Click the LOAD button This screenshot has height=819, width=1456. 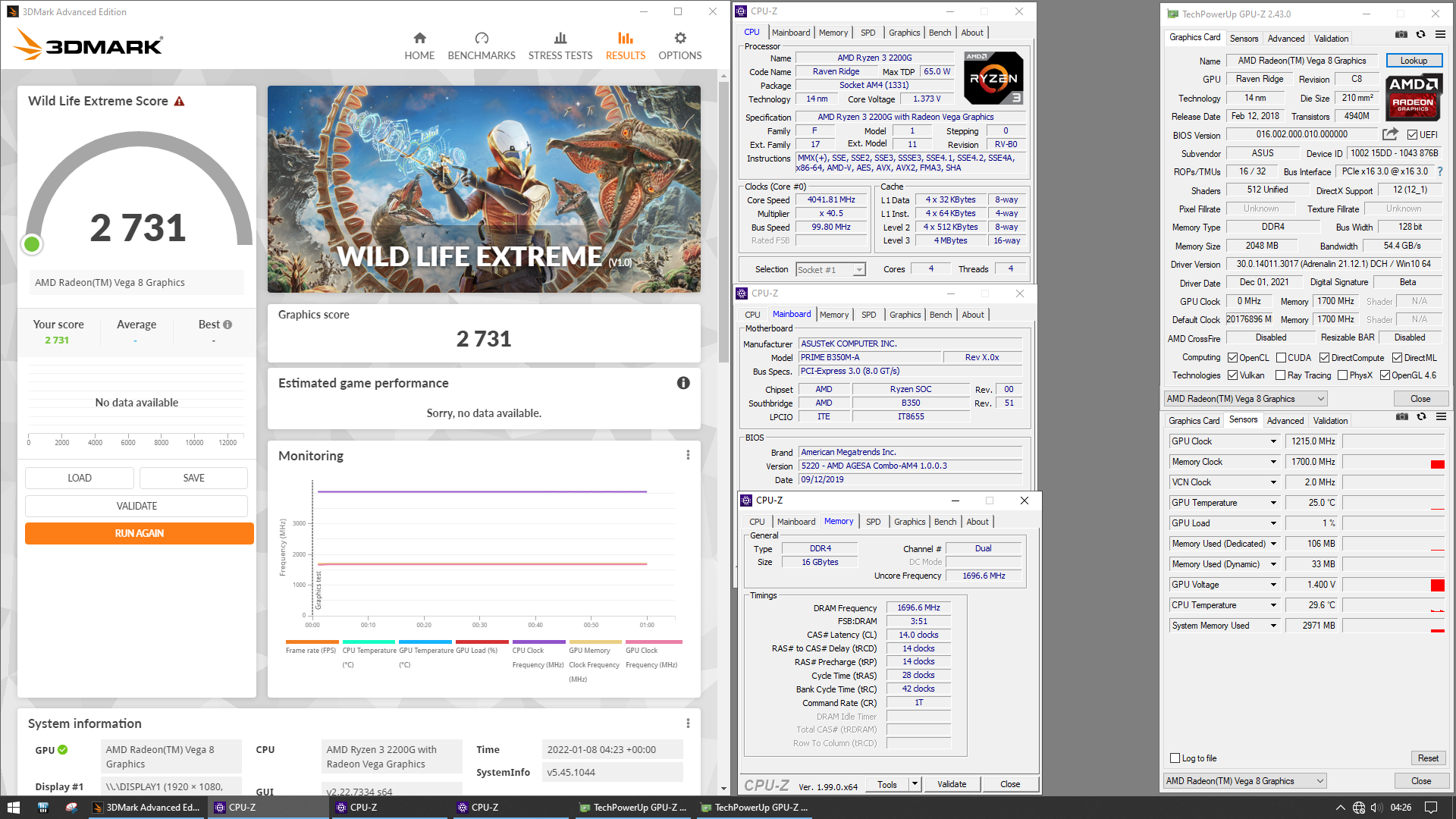click(x=80, y=478)
